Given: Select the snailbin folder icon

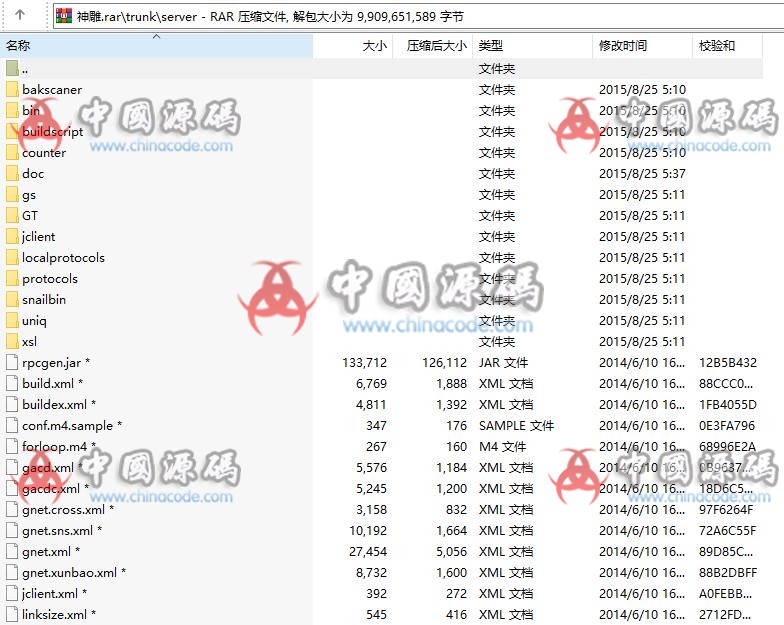Looking at the screenshot, I should 12,300.
